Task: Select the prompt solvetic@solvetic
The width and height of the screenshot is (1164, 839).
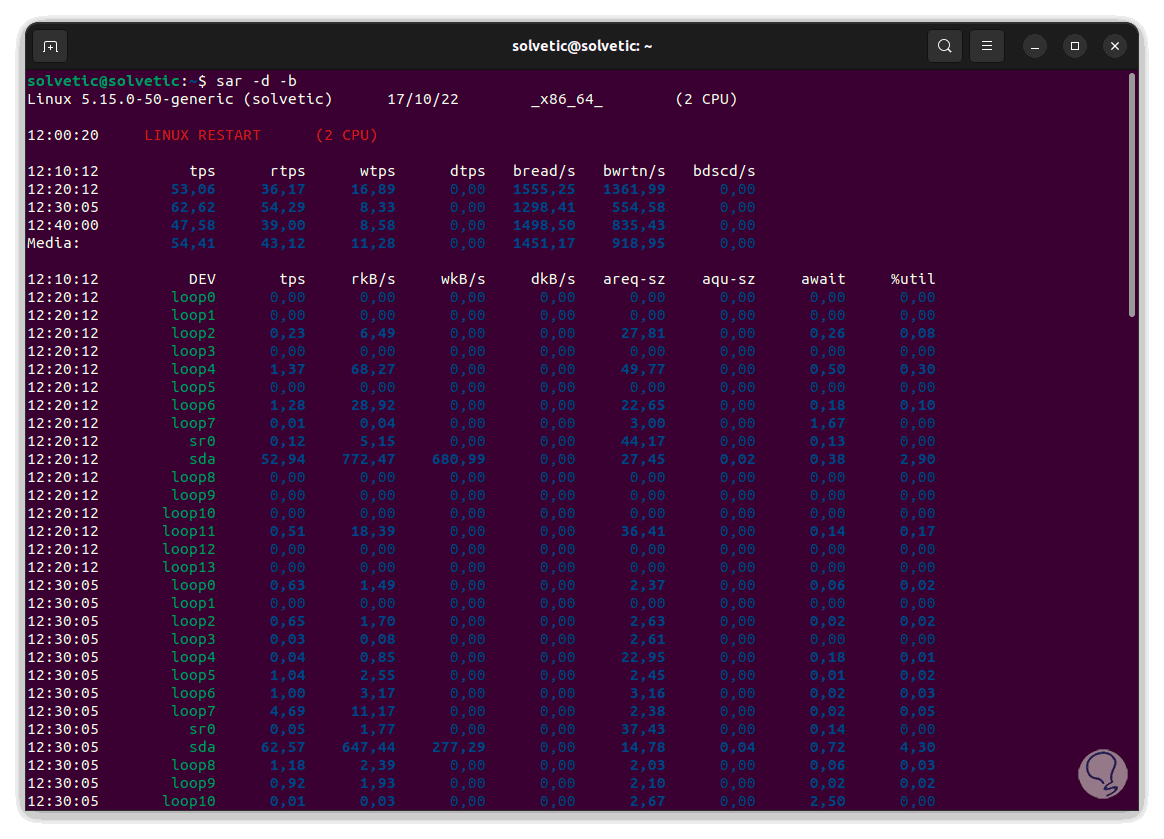Action: tap(103, 81)
